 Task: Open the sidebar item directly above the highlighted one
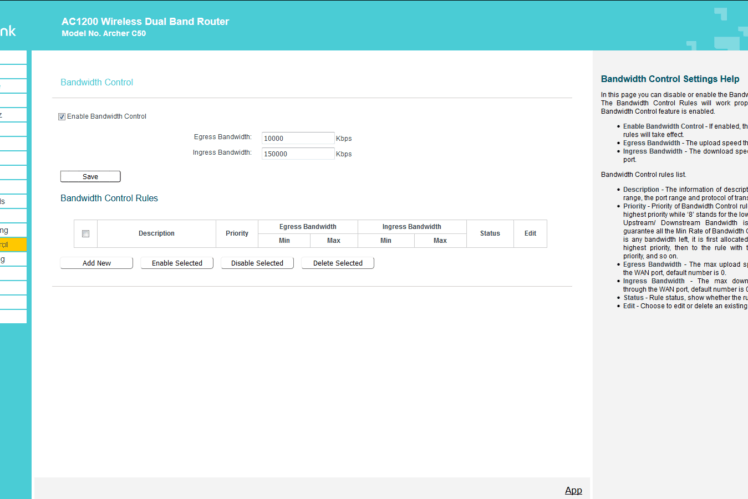pyautogui.click(x=13, y=230)
